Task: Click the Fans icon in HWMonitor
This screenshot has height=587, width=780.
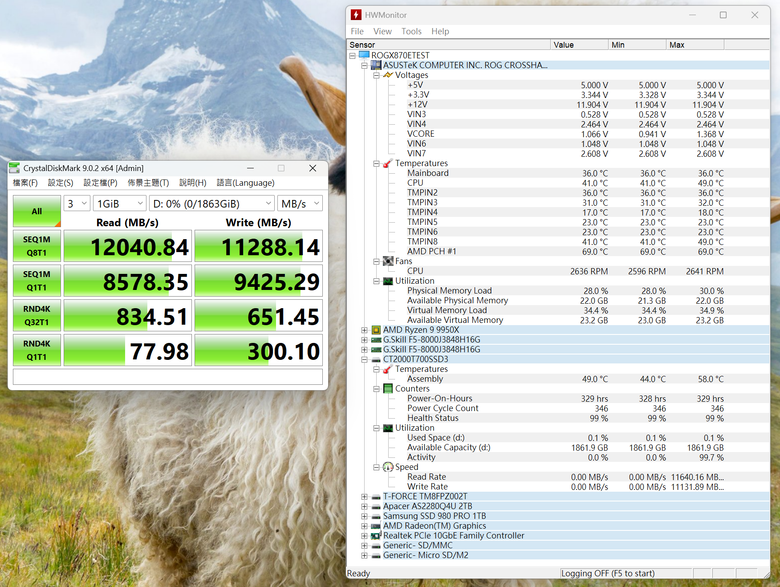Action: pyautogui.click(x=388, y=261)
